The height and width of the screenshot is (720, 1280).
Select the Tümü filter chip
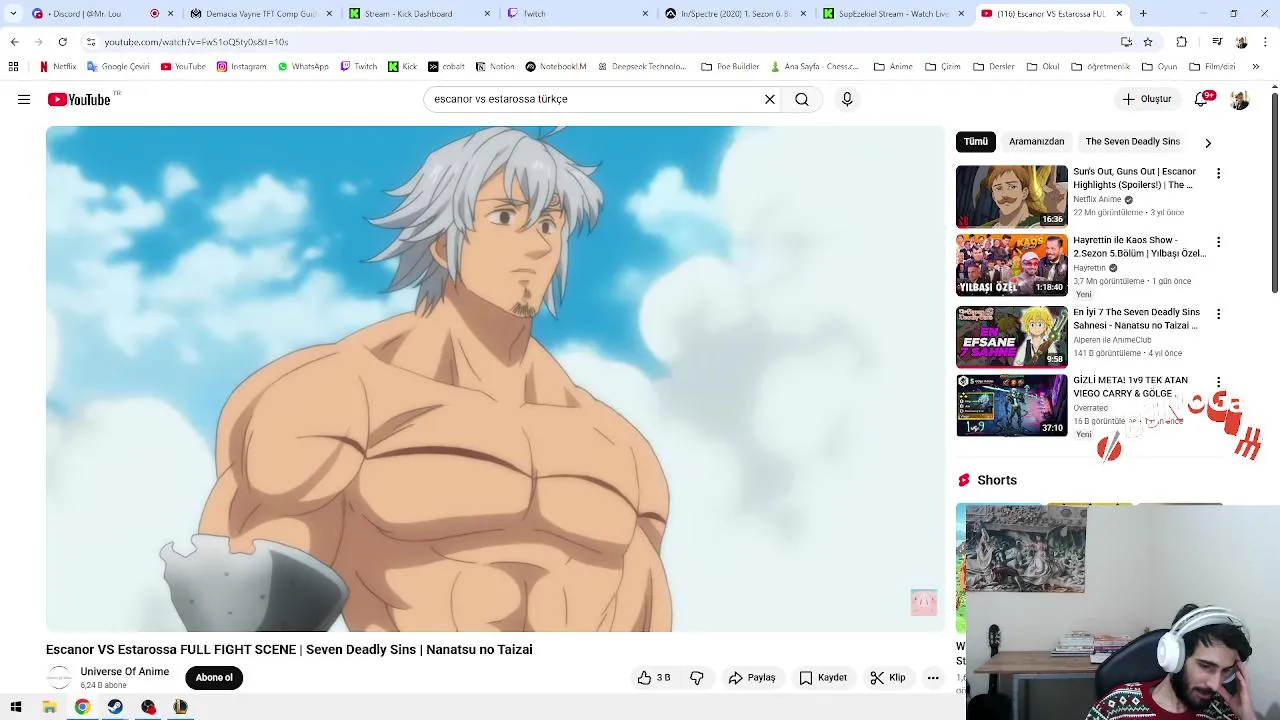976,142
